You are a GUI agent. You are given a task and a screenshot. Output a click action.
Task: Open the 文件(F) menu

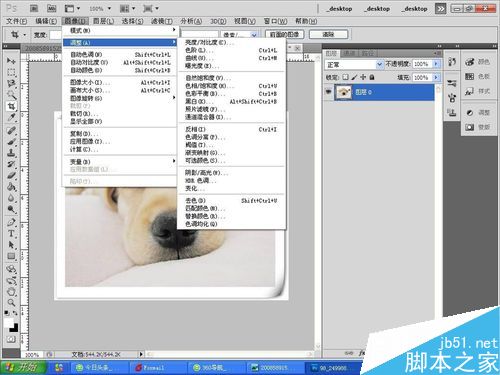click(17, 21)
